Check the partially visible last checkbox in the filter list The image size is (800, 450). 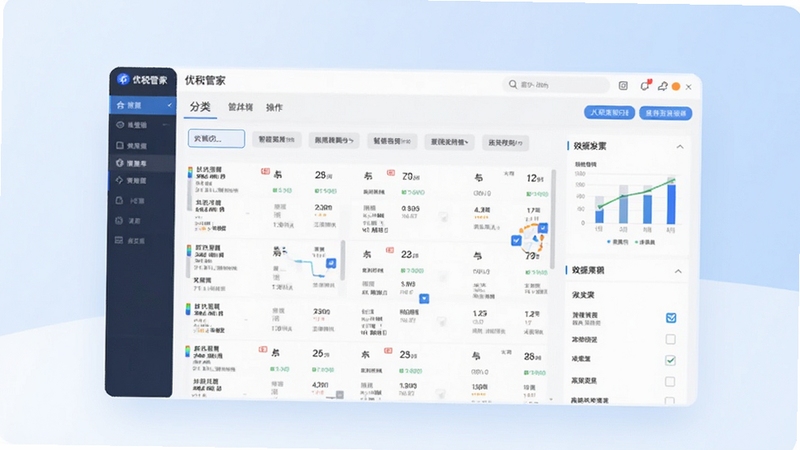point(670,401)
